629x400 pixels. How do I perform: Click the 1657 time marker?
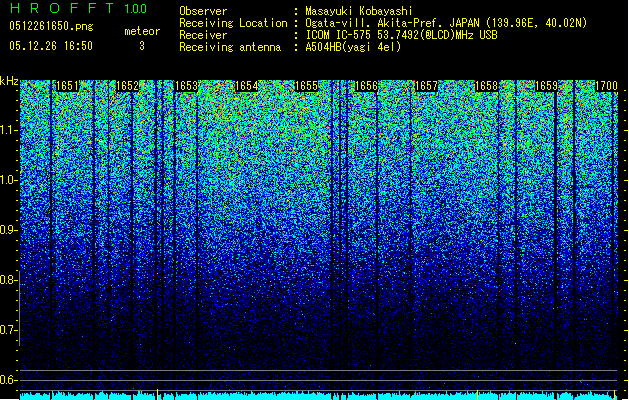426,86
